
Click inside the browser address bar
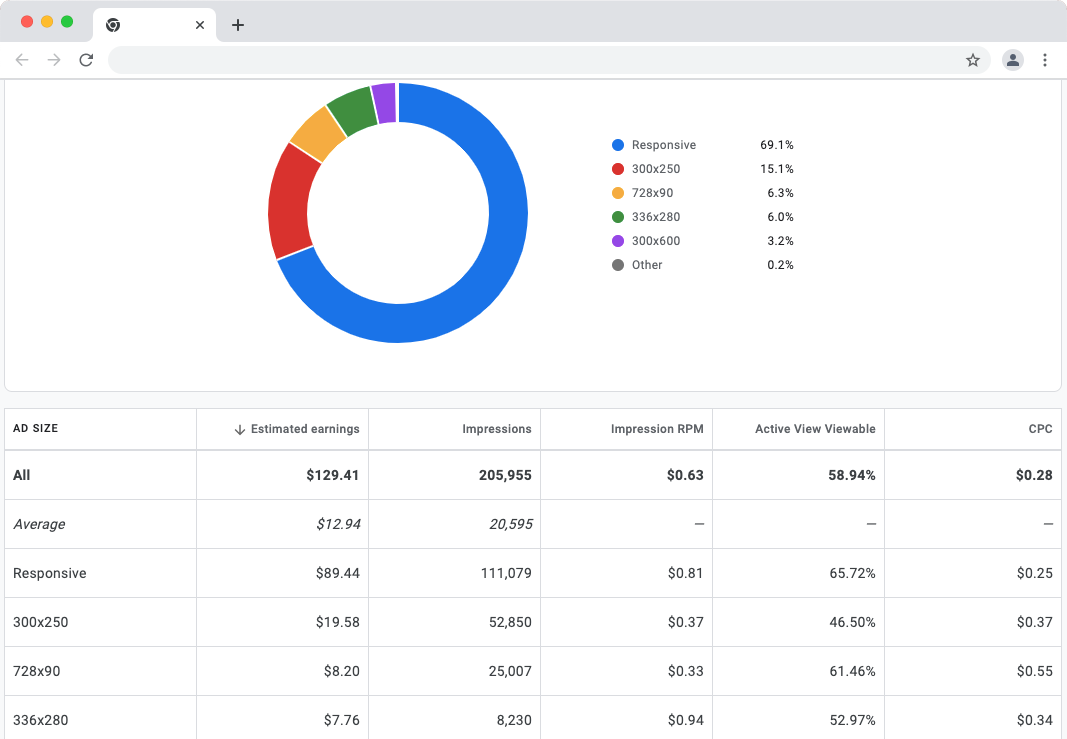click(500, 60)
